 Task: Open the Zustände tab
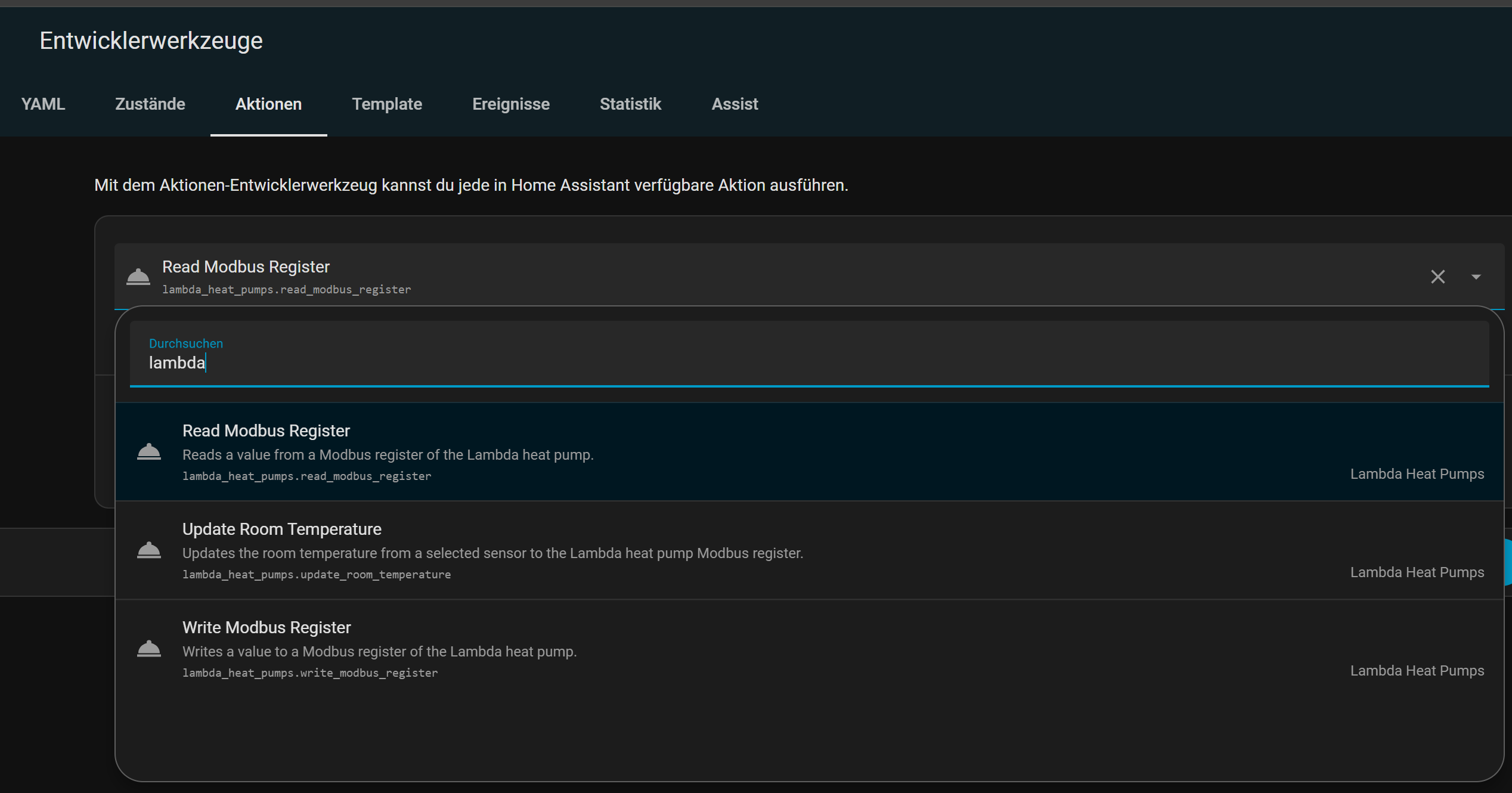[150, 104]
